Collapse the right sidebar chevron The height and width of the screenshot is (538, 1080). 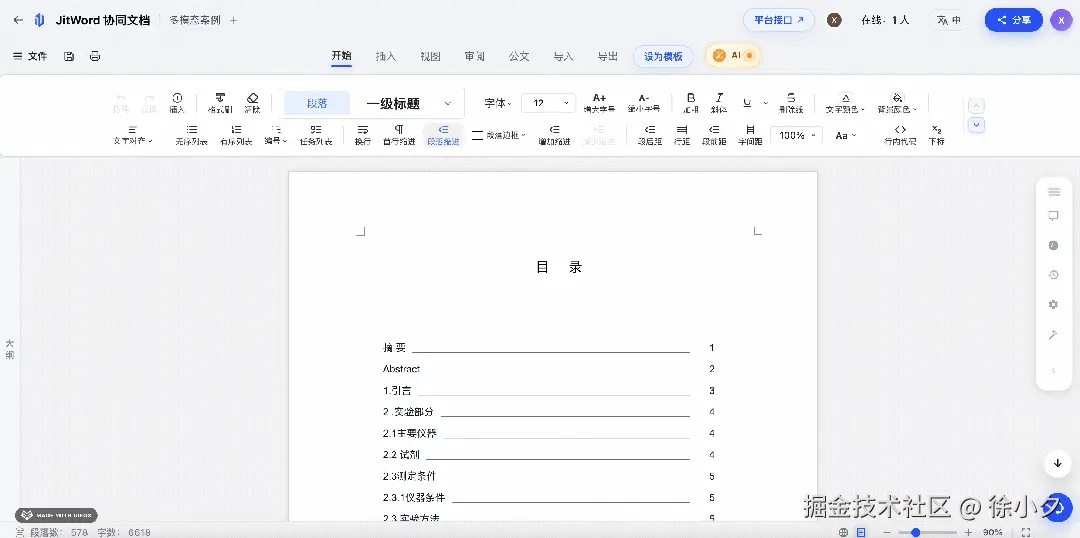(1053, 371)
